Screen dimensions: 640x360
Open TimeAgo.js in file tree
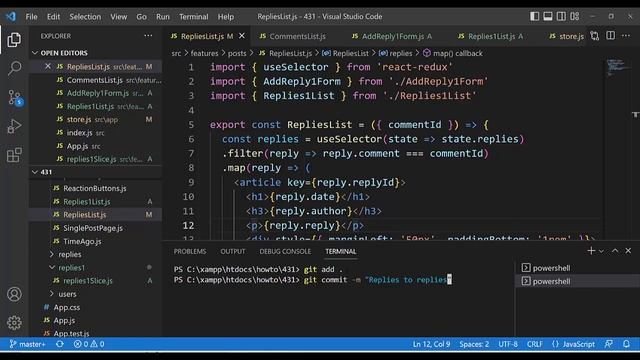click(x=82, y=241)
